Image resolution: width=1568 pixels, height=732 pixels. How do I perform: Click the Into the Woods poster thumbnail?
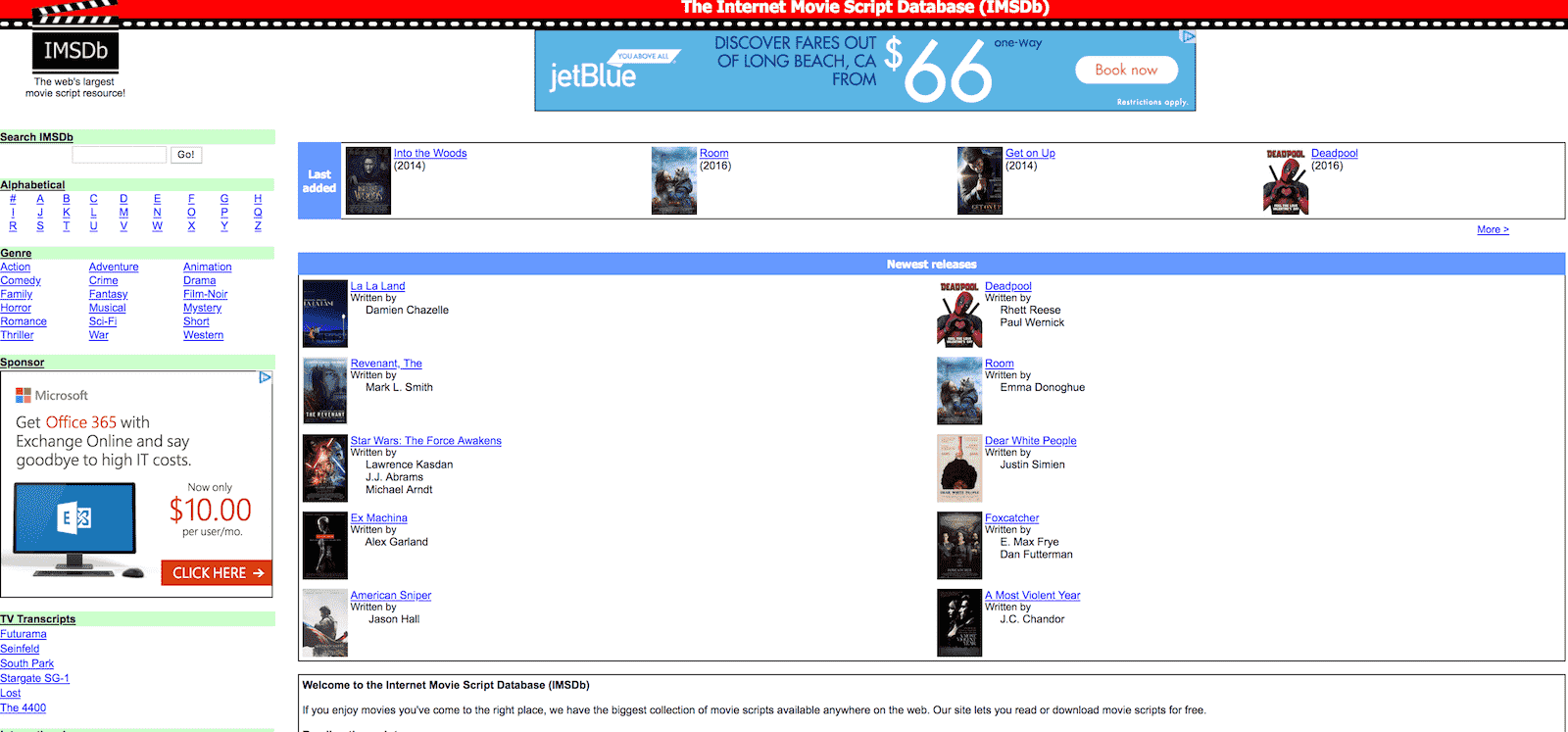pyautogui.click(x=368, y=180)
